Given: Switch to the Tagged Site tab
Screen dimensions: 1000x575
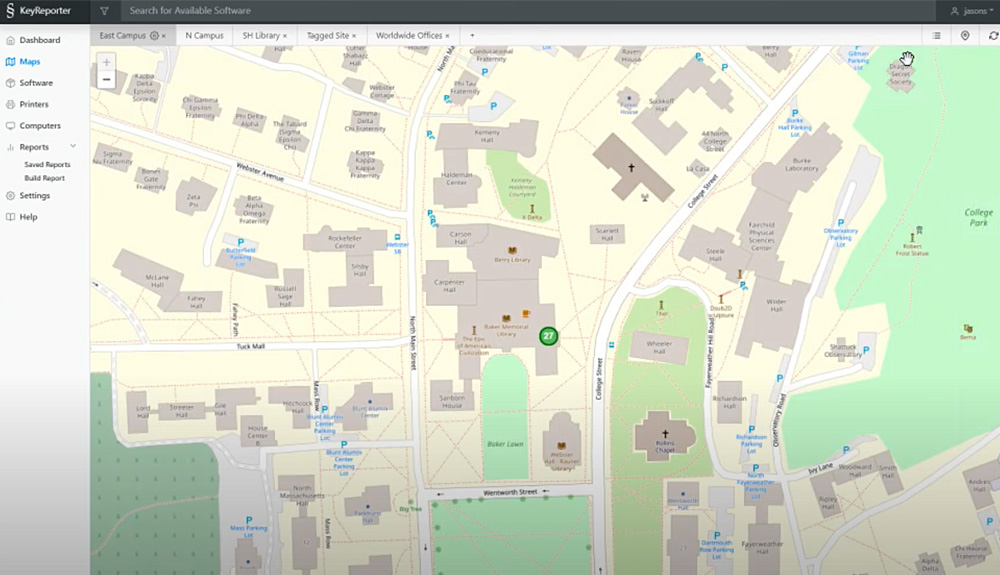Looking at the screenshot, I should click(x=328, y=36).
